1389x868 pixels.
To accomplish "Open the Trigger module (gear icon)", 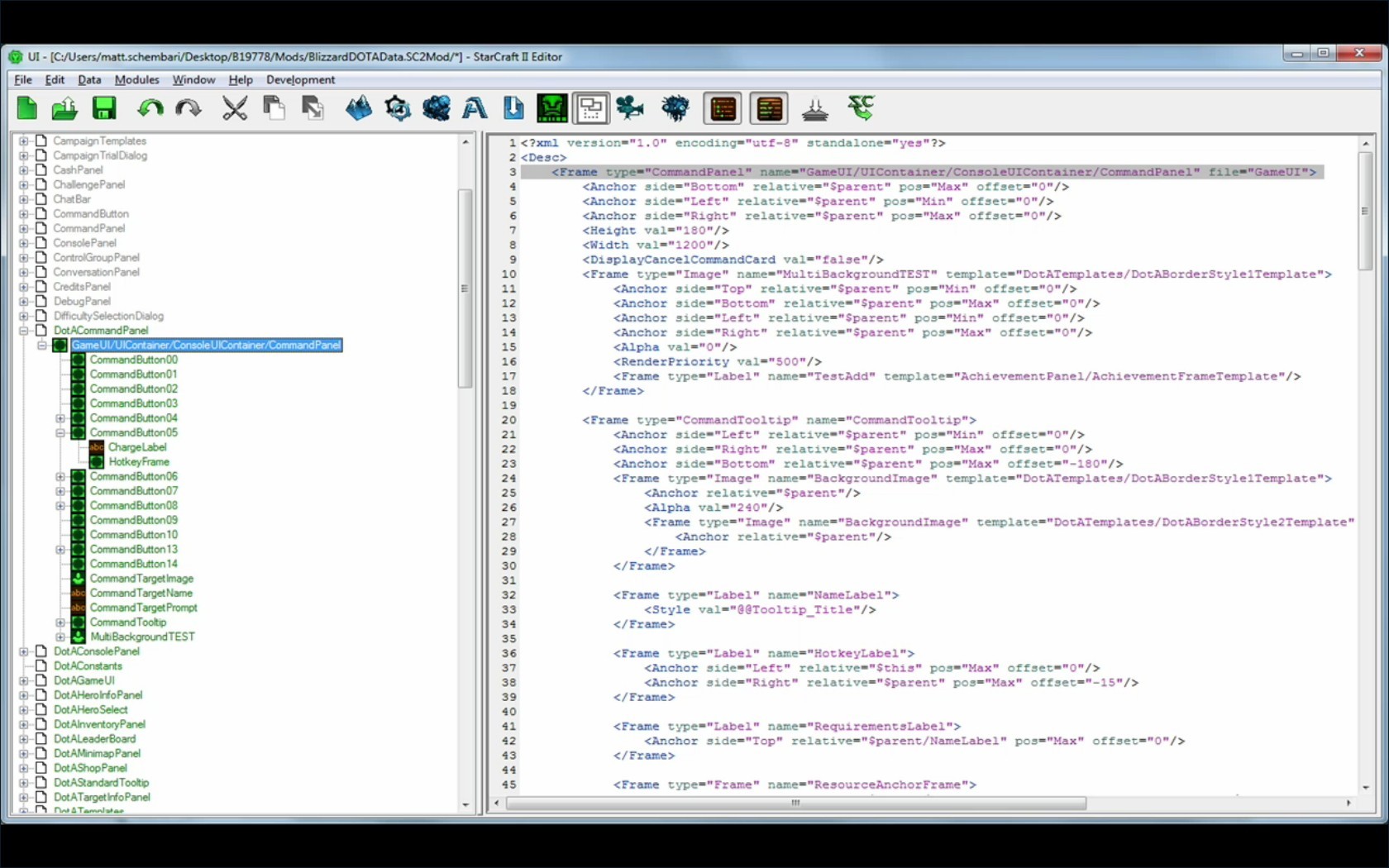I will pyautogui.click(x=398, y=108).
